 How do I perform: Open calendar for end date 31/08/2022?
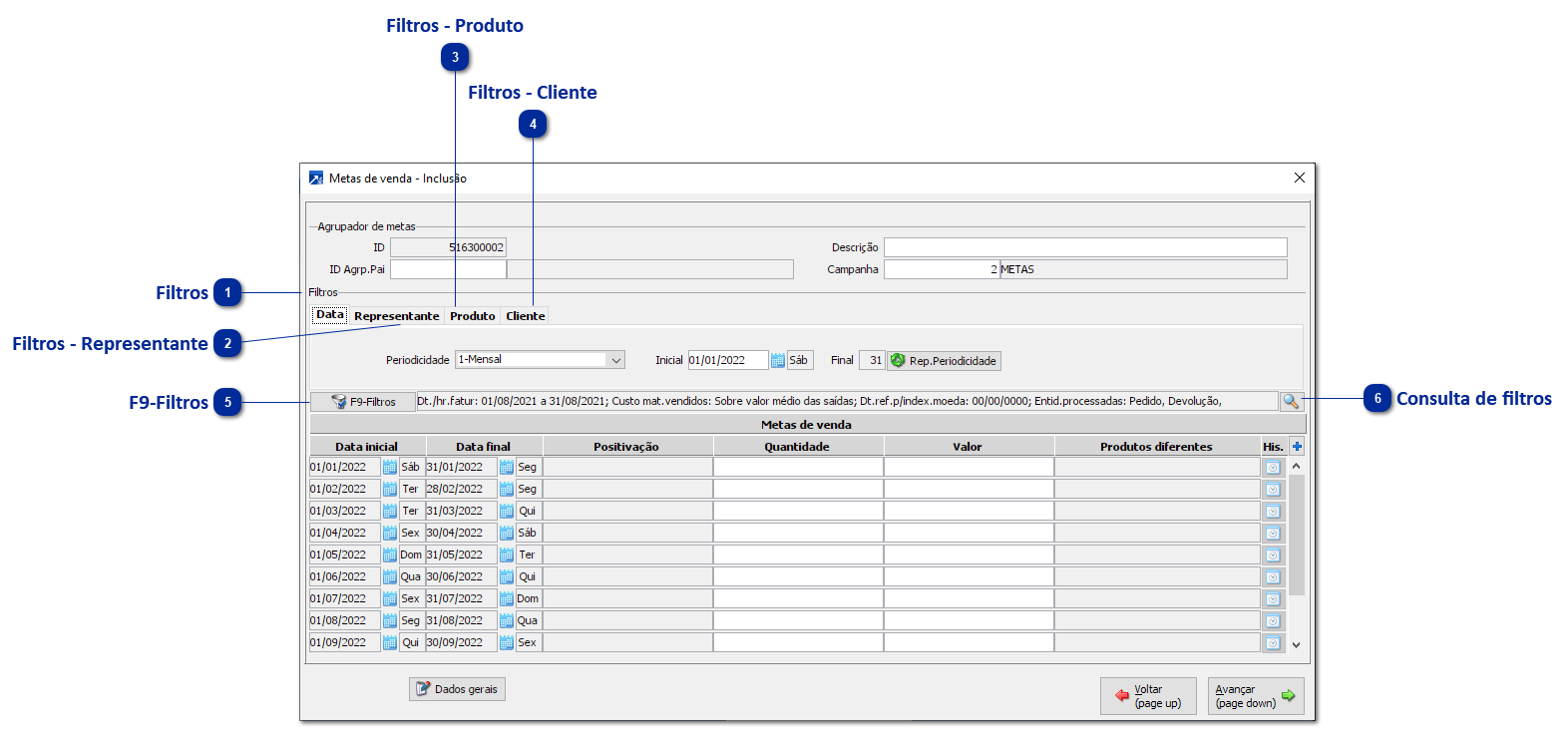pos(507,620)
